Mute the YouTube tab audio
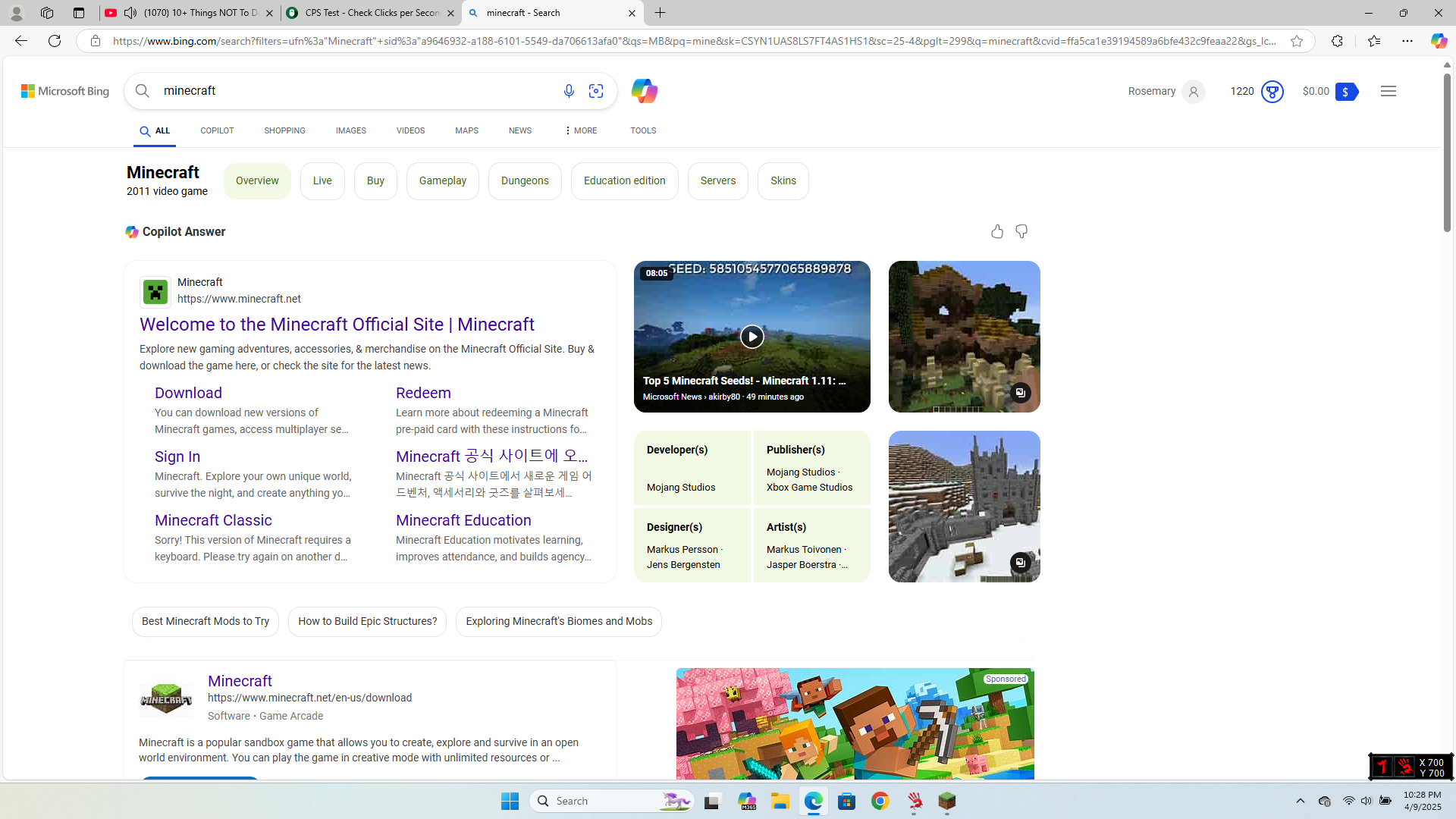Viewport: 1456px width, 819px height. [x=130, y=13]
